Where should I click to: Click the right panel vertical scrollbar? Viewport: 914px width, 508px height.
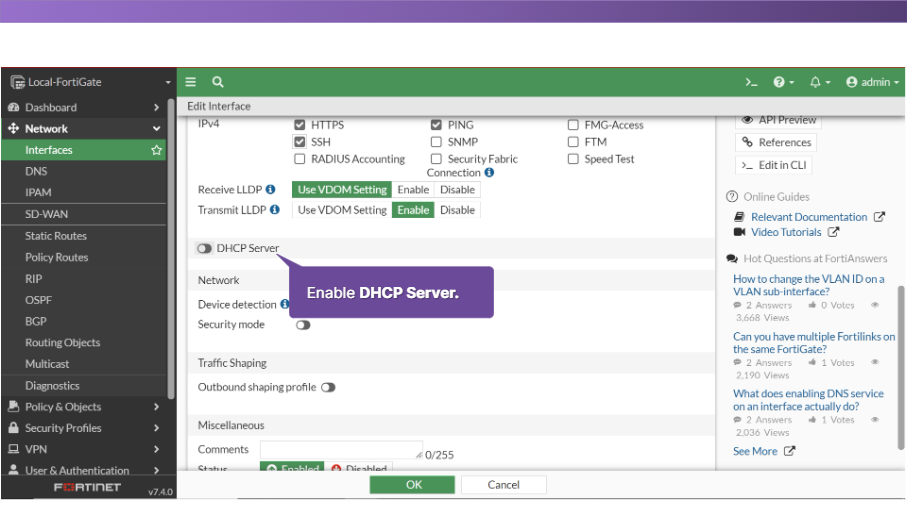click(x=901, y=367)
